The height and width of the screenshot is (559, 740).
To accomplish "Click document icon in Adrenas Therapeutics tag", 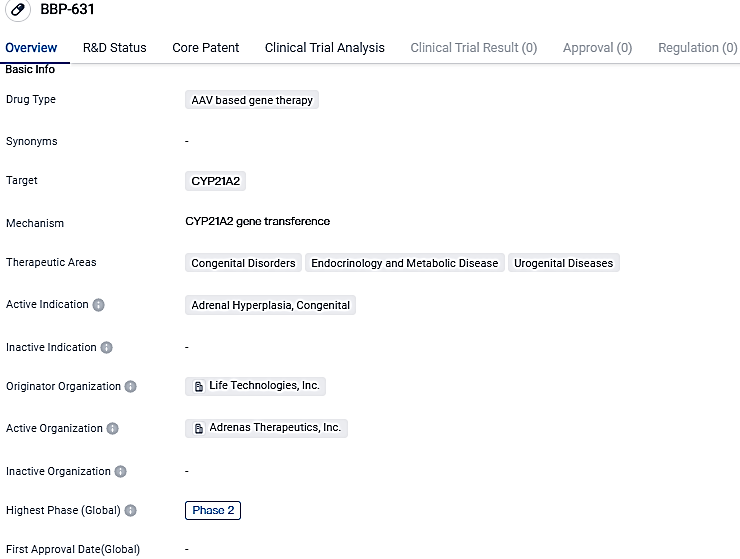I will (199, 428).
